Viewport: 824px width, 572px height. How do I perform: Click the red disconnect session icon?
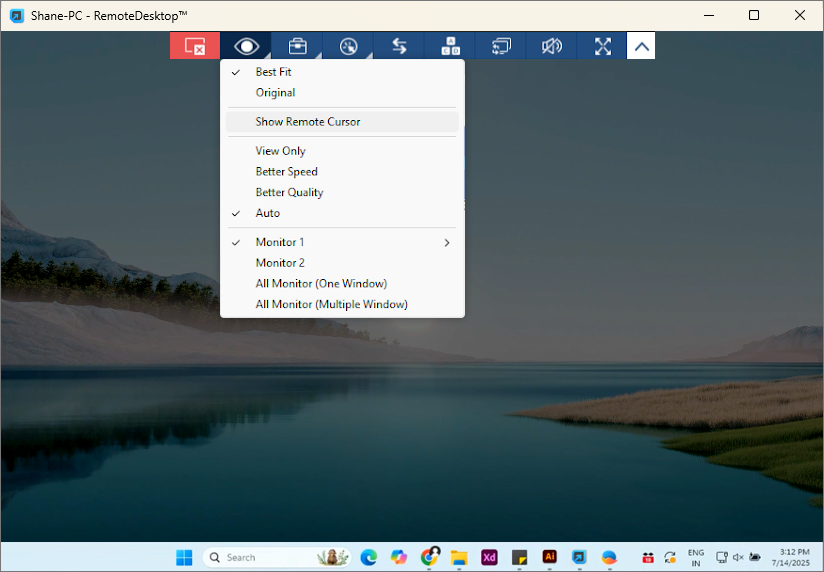tap(195, 46)
